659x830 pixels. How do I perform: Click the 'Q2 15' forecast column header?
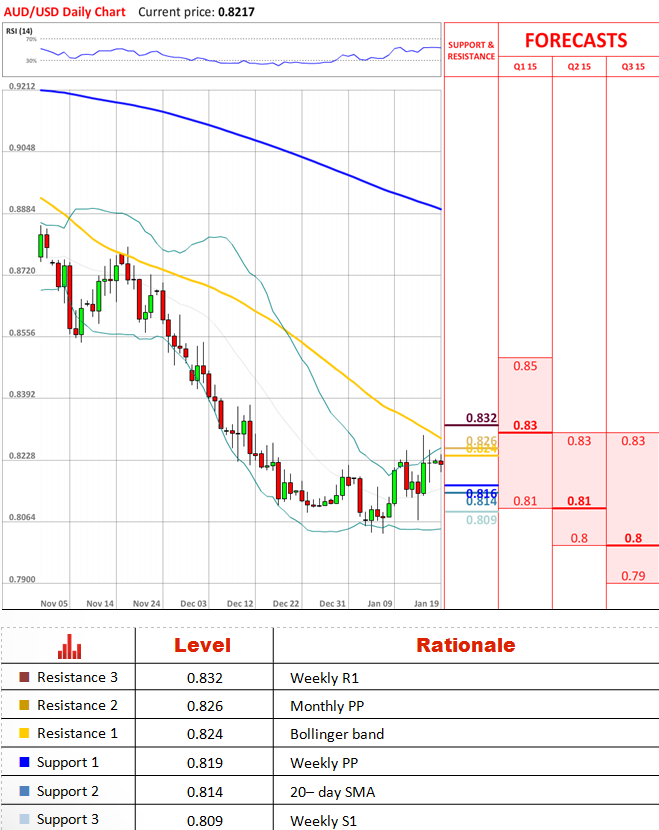click(579, 67)
